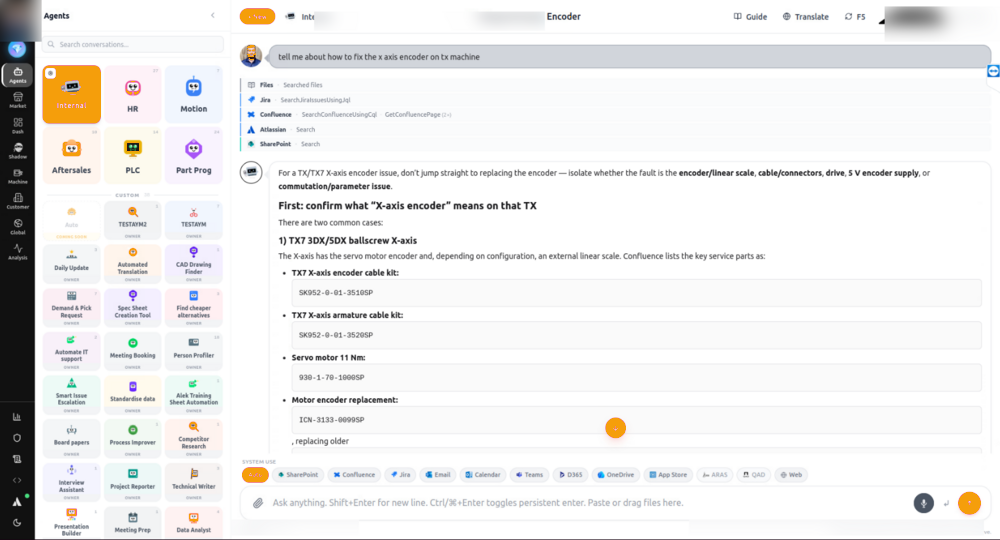This screenshot has height=540, width=1000.
Task: Select the Internal agent card
Action: click(71, 94)
